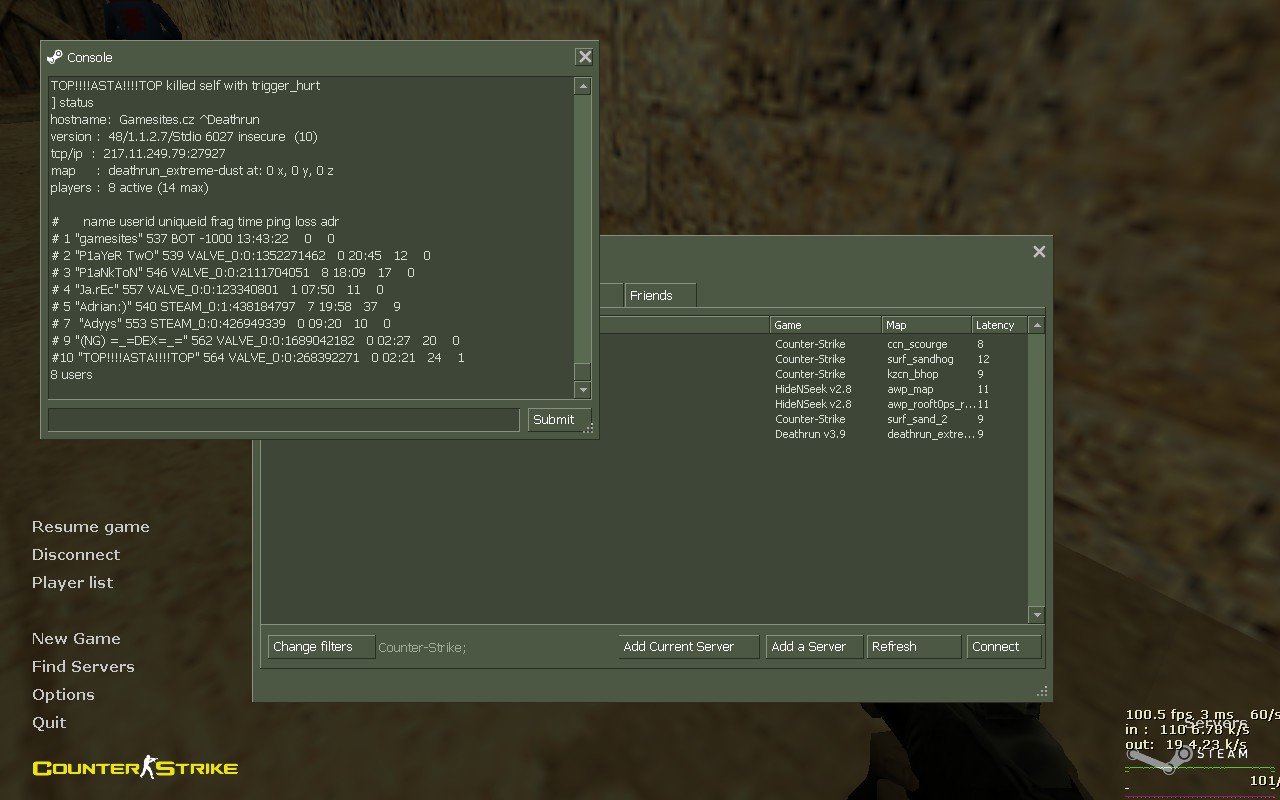Click the console scrollbar up arrow
Image resolution: width=1280 pixels, height=800 pixels.
[583, 87]
